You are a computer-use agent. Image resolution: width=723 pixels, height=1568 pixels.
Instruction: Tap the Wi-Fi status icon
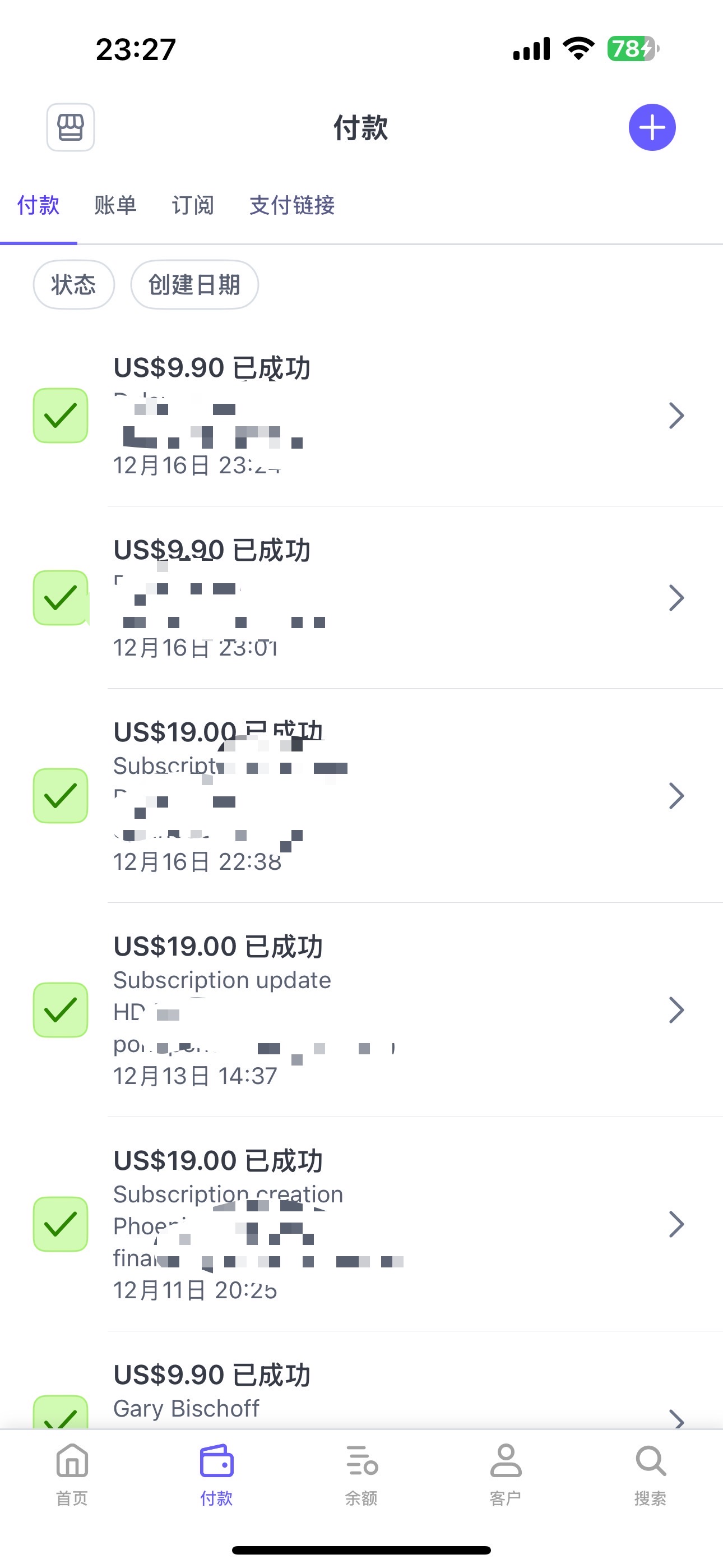[578, 48]
